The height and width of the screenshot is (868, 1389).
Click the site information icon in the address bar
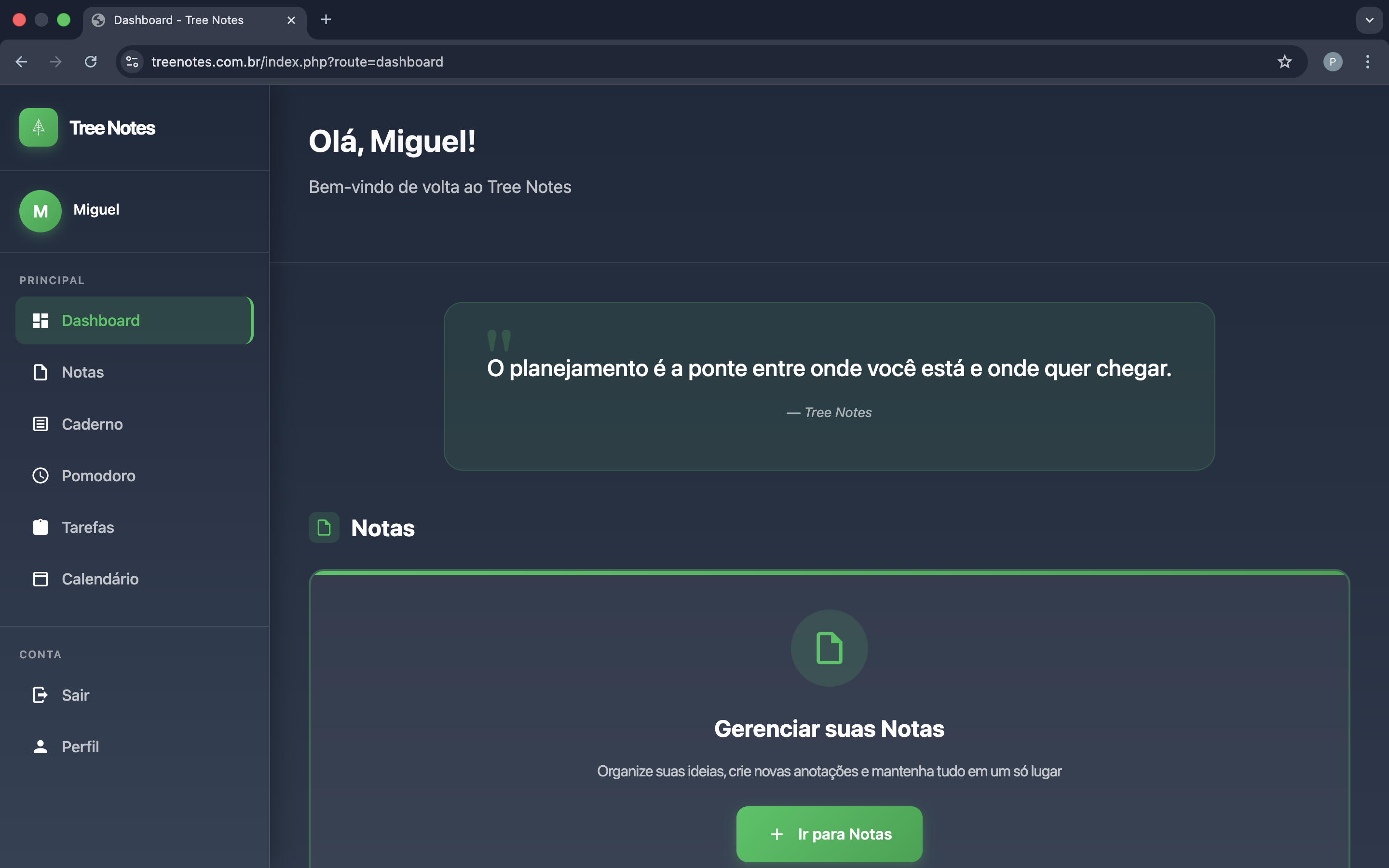[132, 61]
